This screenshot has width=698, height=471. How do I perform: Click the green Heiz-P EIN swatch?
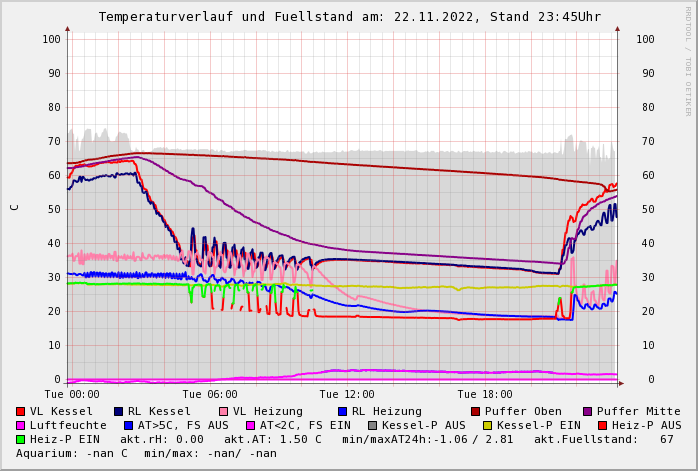(21, 440)
